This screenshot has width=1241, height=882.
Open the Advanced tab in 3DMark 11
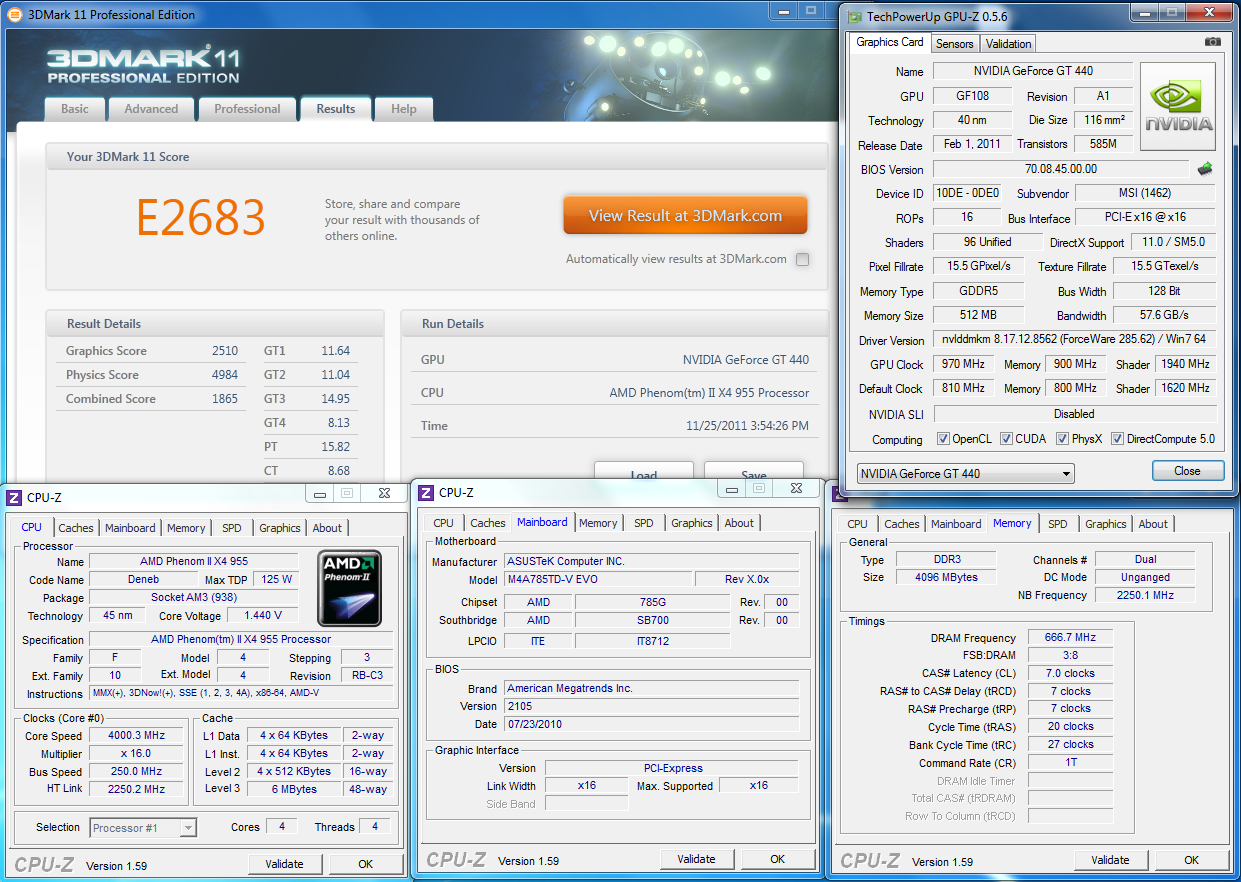point(151,109)
